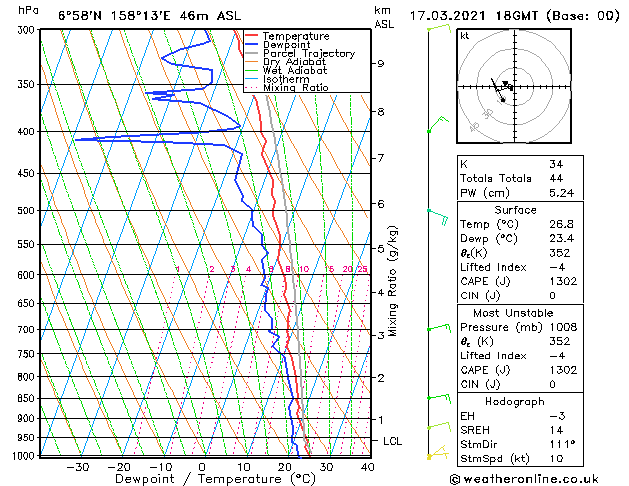Screen dimensions: 629x486
Task: Click the Parcel Trajectory legend entry
Action: (308, 54)
